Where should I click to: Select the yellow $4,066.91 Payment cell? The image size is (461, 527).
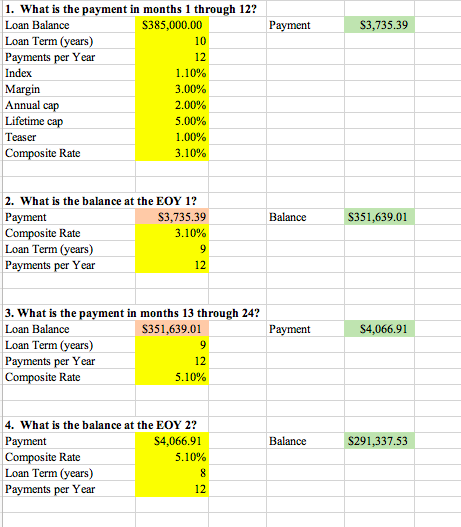coord(172,441)
